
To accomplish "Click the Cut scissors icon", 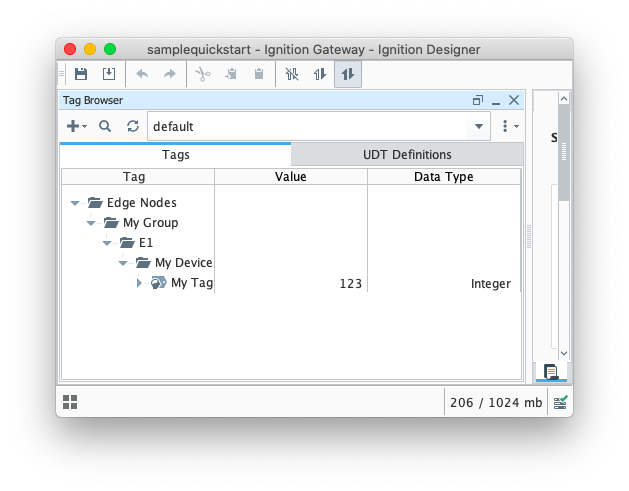I will coord(202,74).
